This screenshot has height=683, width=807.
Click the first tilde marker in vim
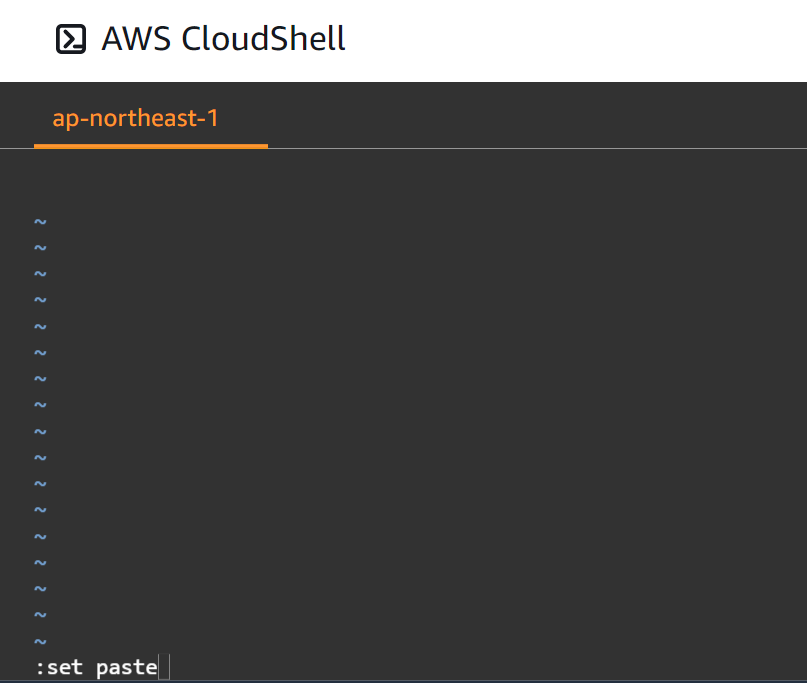[x=40, y=221]
